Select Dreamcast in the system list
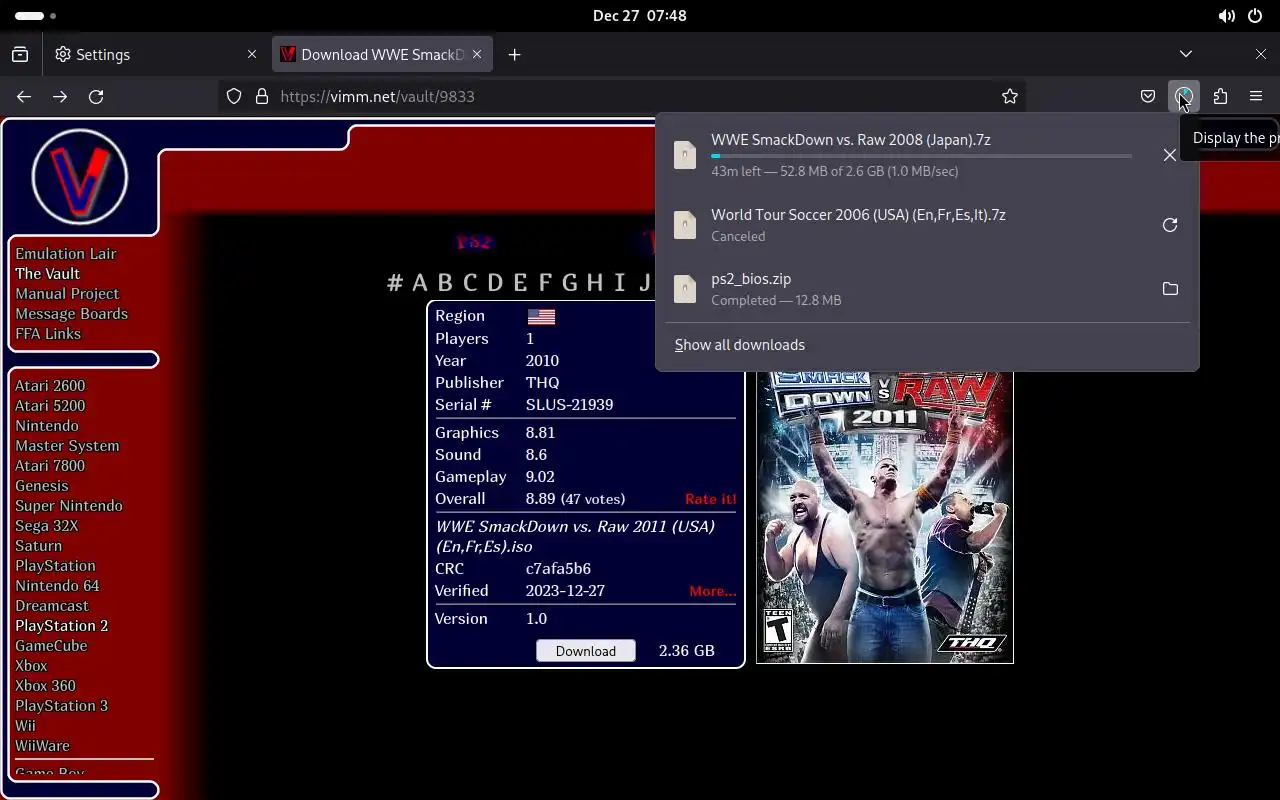Viewport: 1280px width, 800px height. click(52, 606)
